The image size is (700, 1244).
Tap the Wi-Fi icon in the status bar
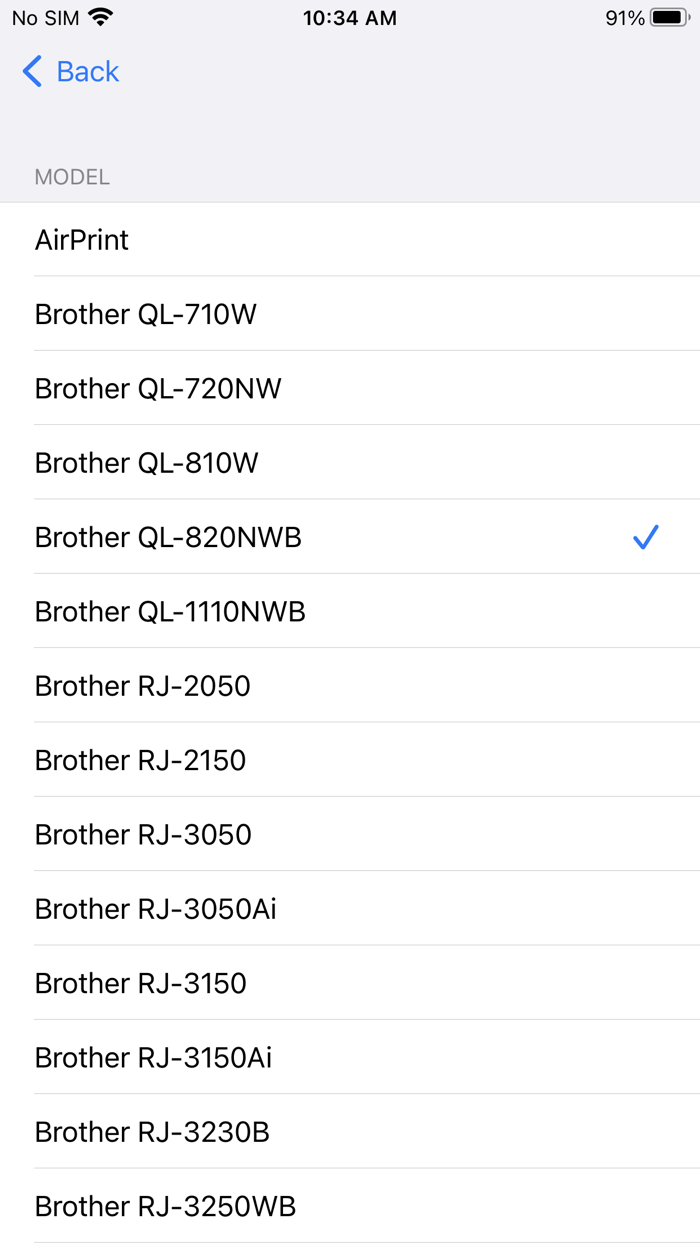(x=99, y=16)
